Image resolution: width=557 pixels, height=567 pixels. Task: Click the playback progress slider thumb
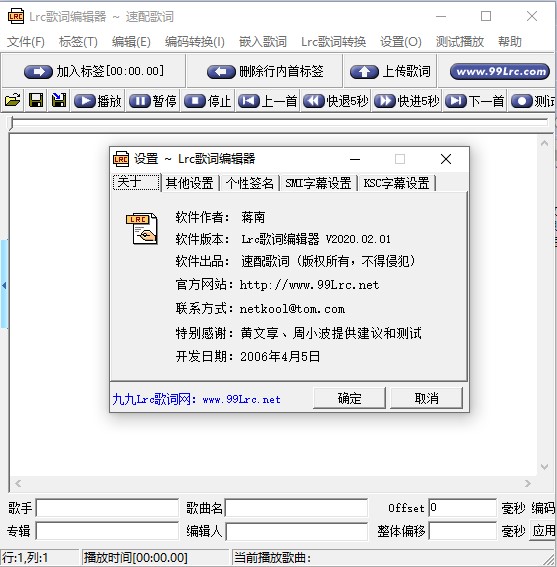pyautogui.click(x=11, y=123)
